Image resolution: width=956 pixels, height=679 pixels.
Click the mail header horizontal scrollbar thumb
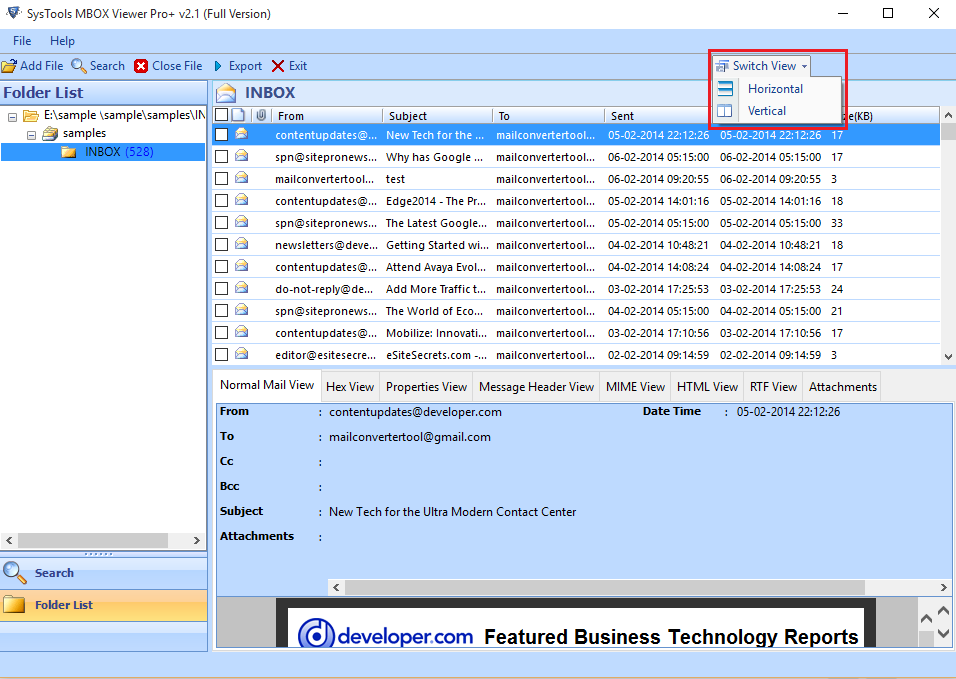605,588
